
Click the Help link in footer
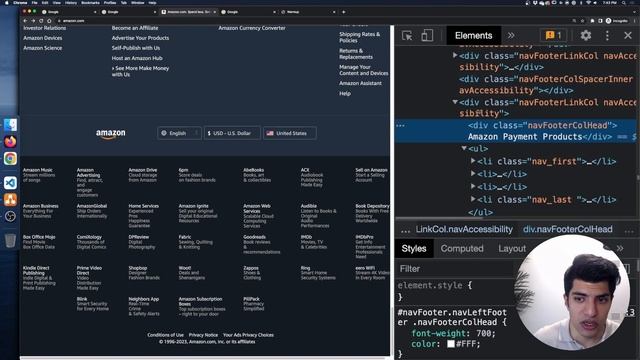pos(345,93)
